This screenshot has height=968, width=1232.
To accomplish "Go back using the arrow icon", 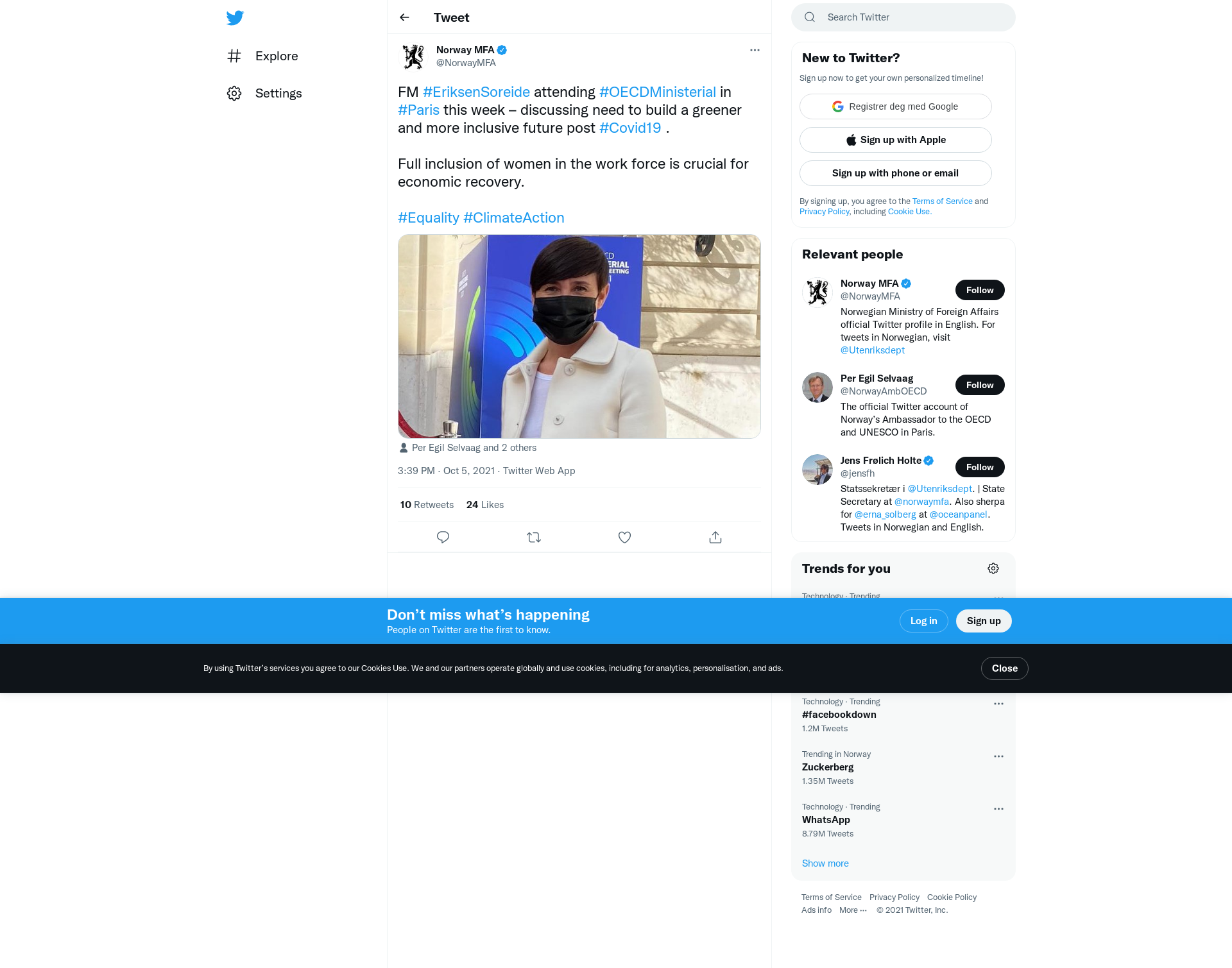I will [x=404, y=17].
